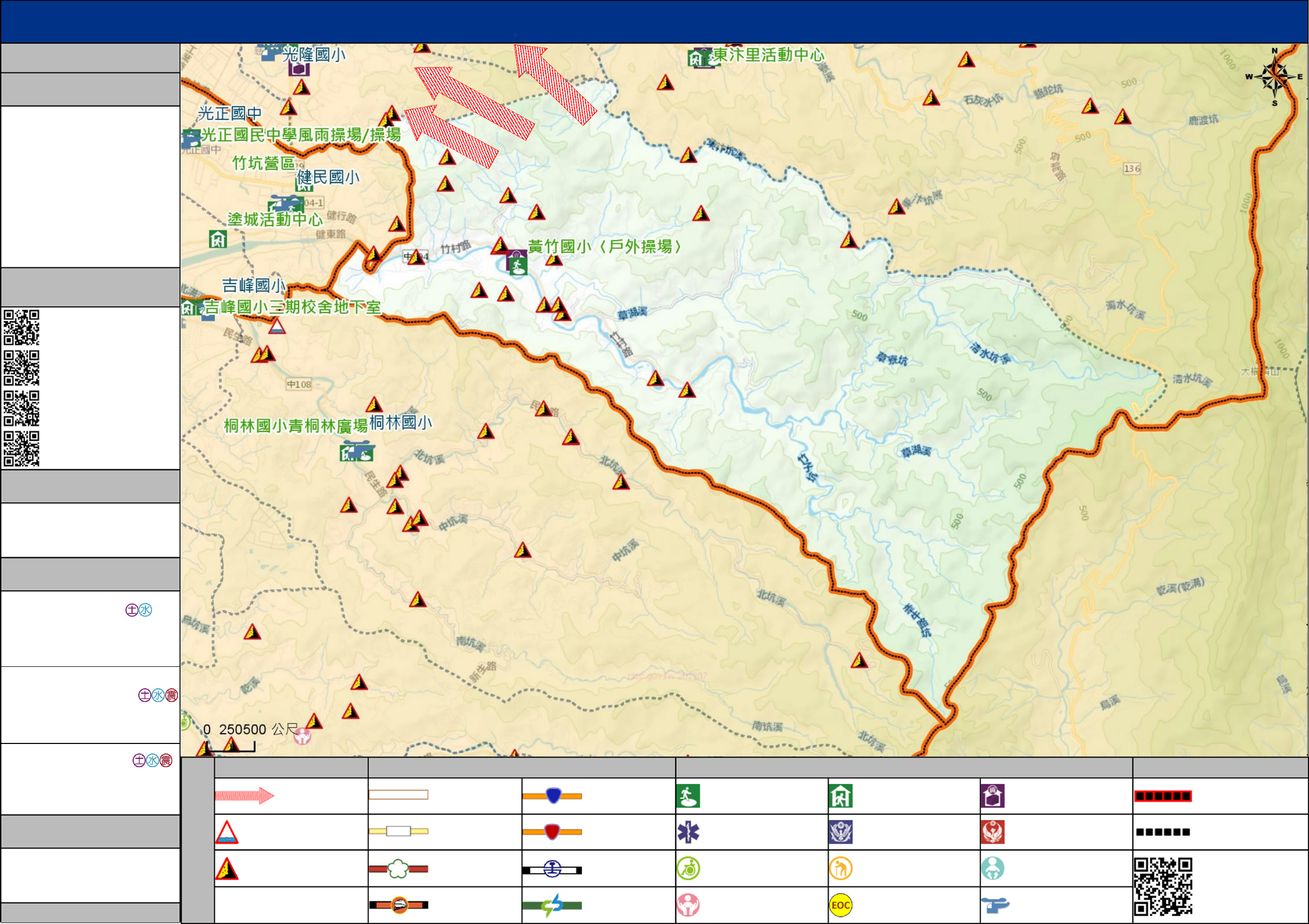Click the compass rose on the map
Viewport: 1309px width, 924px height.
1274,77
